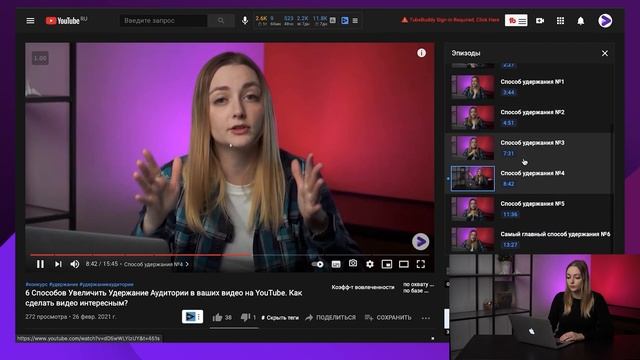
Task: Click the ПОДЕЛИТЬСЯ share button
Action: point(331,318)
